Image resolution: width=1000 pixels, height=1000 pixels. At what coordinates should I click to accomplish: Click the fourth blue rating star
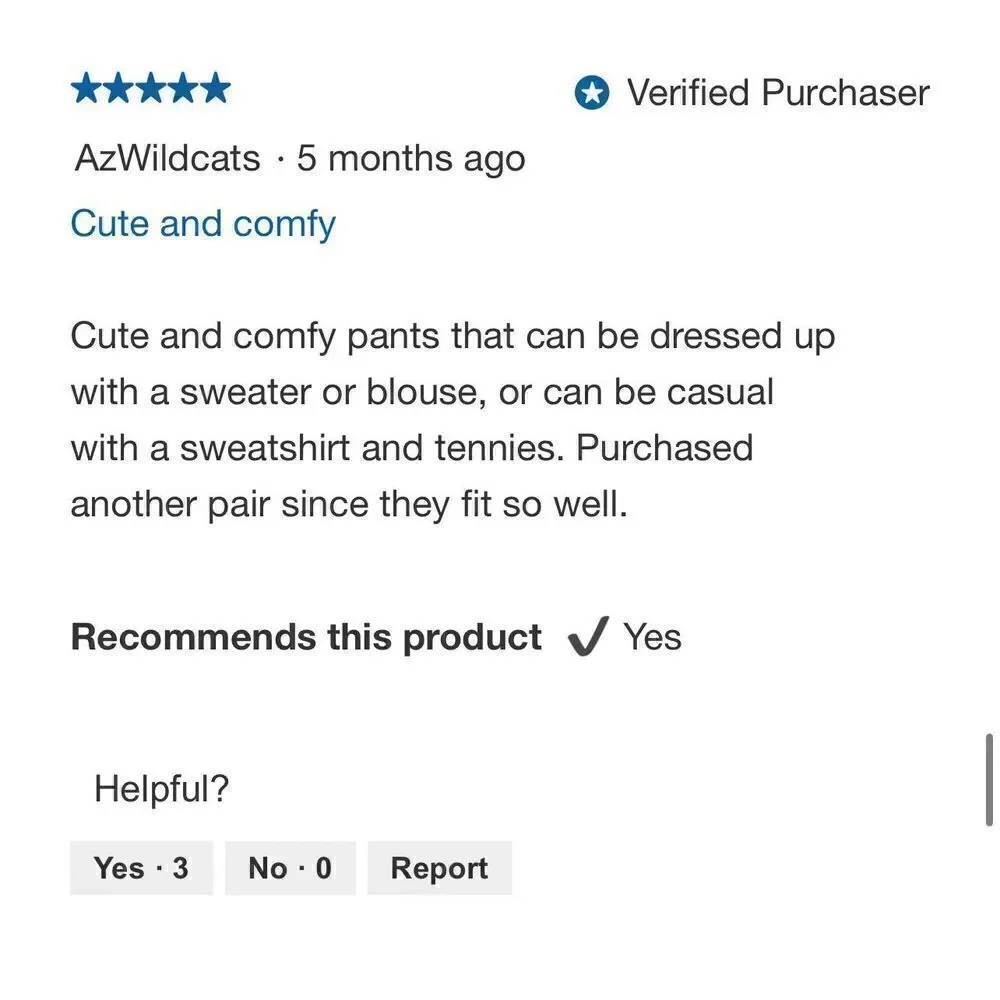[184, 88]
